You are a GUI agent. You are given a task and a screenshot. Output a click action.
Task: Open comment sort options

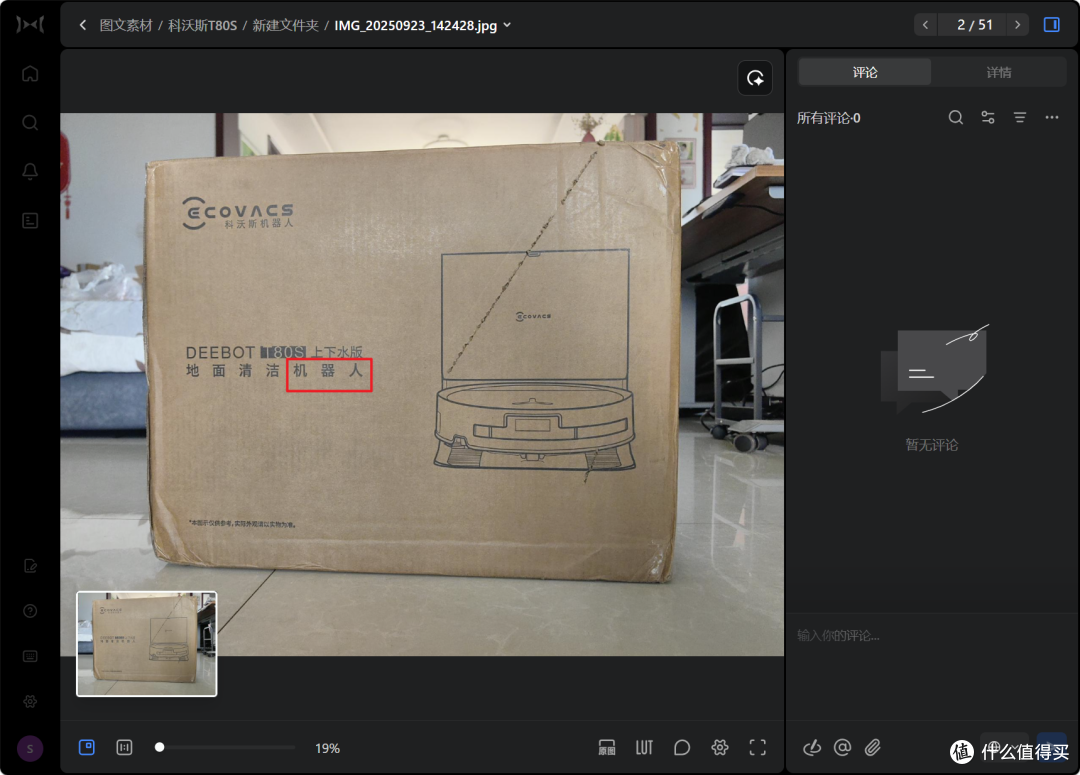coord(1020,118)
